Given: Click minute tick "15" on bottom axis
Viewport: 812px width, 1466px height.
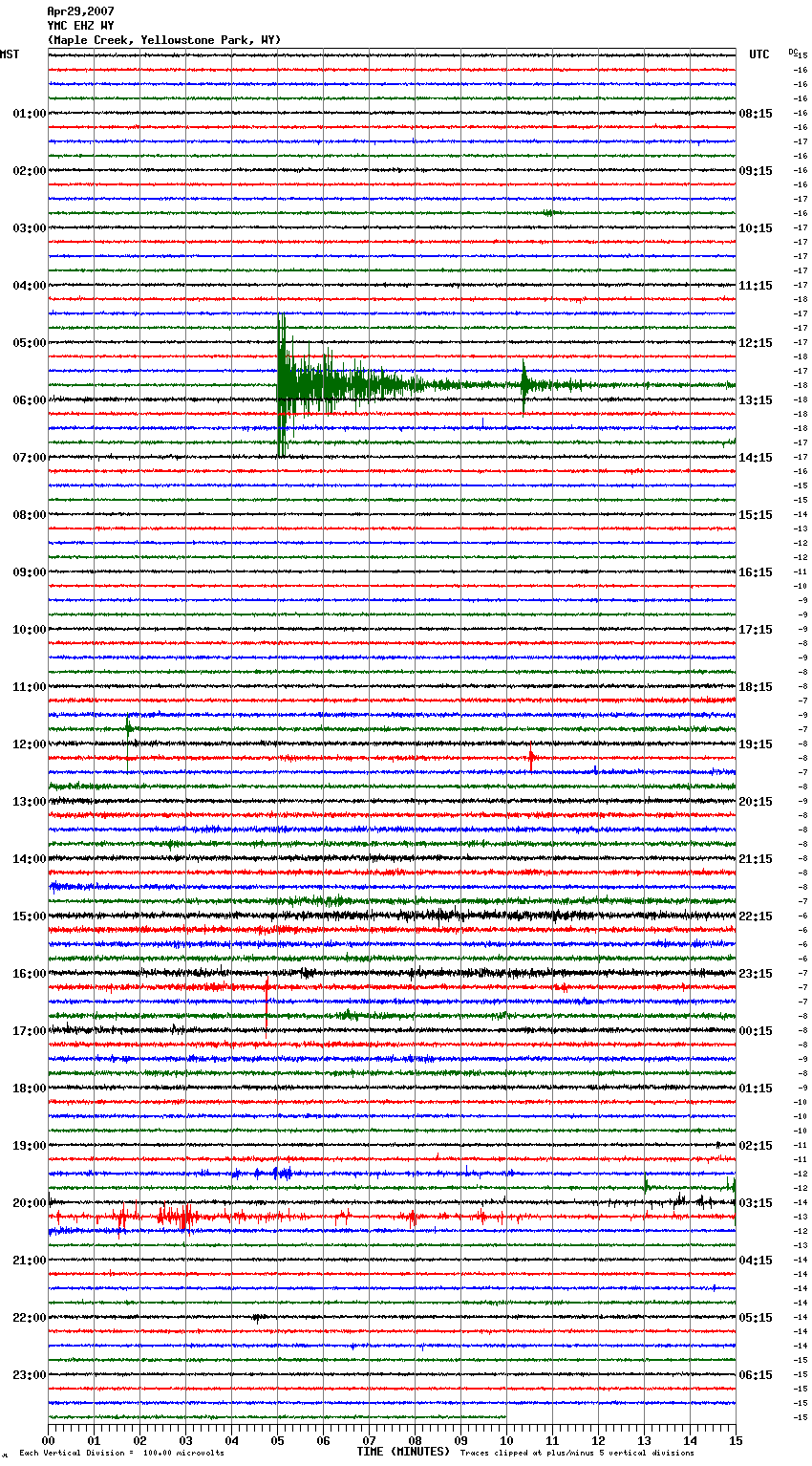Looking at the screenshot, I should (x=736, y=1440).
